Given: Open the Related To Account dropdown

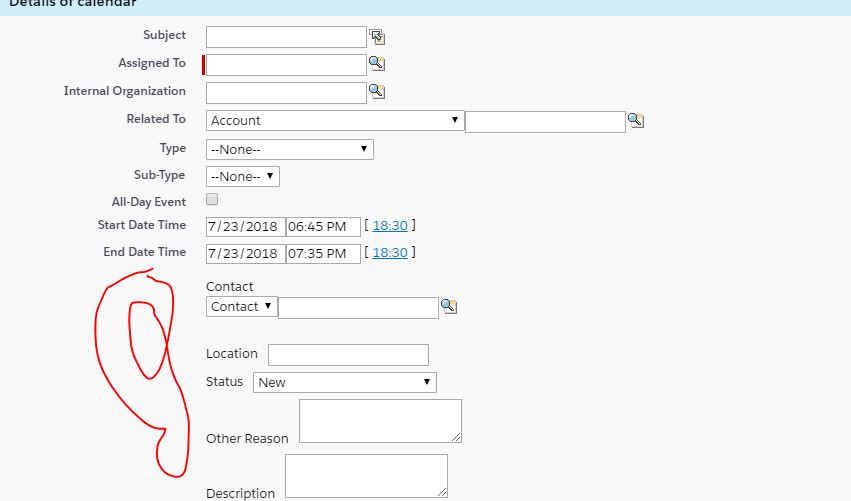Looking at the screenshot, I should point(335,121).
